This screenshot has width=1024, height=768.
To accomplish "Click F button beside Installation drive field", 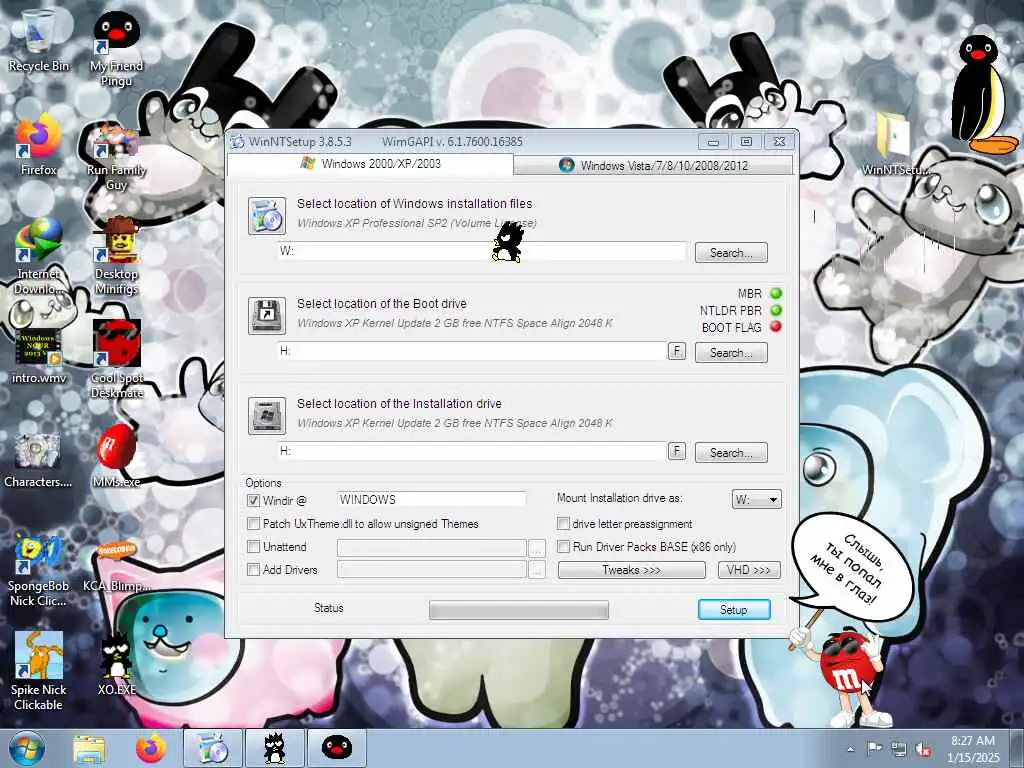I will (677, 451).
